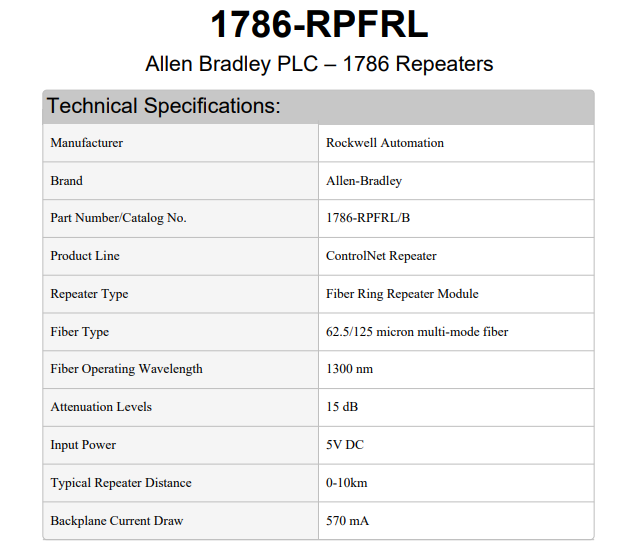This screenshot has height=550, width=624.
Task: Select the Allen-Bradley brand value
Action: (364, 181)
